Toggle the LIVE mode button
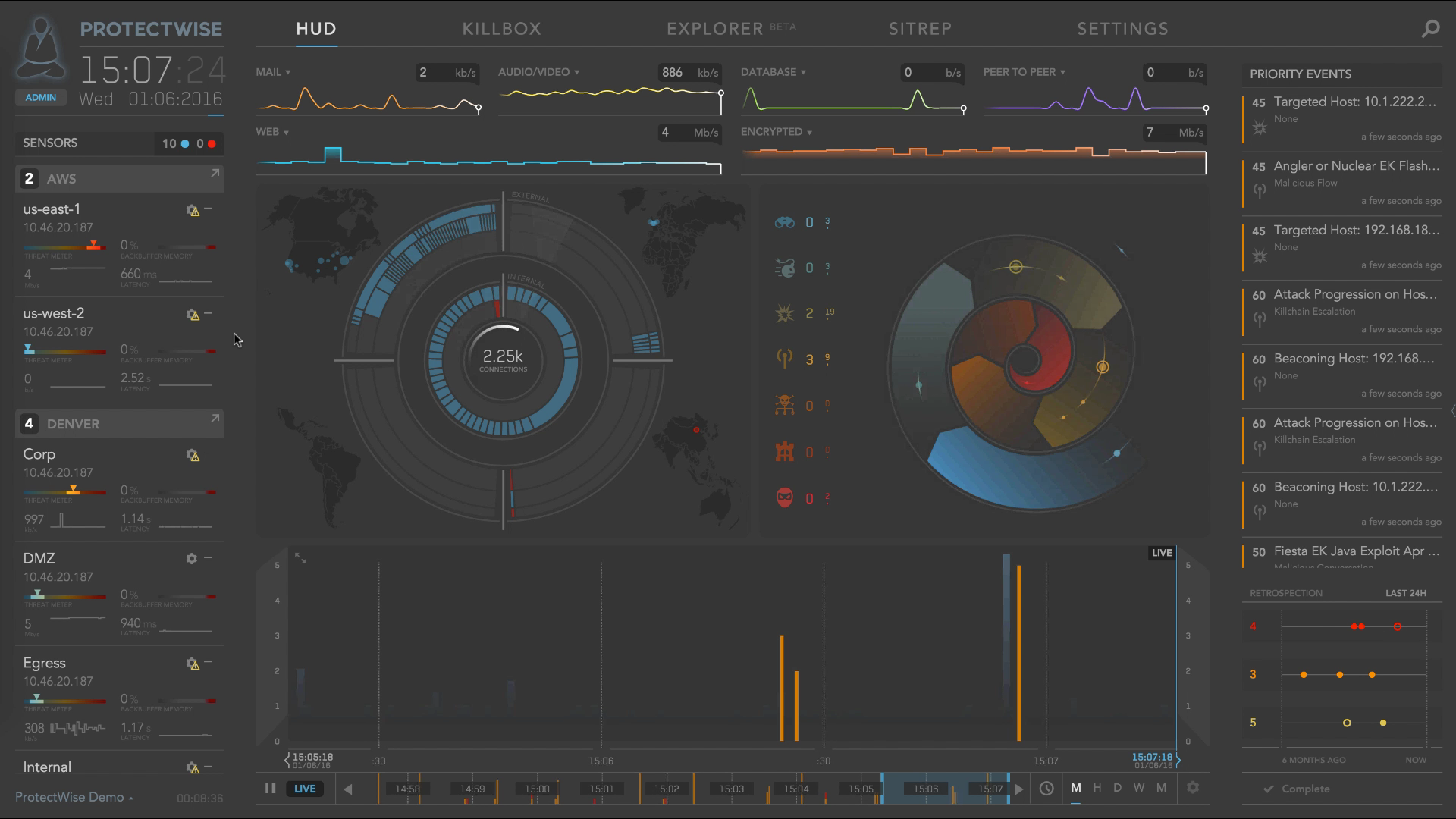Image resolution: width=1456 pixels, height=819 pixels. tap(305, 789)
